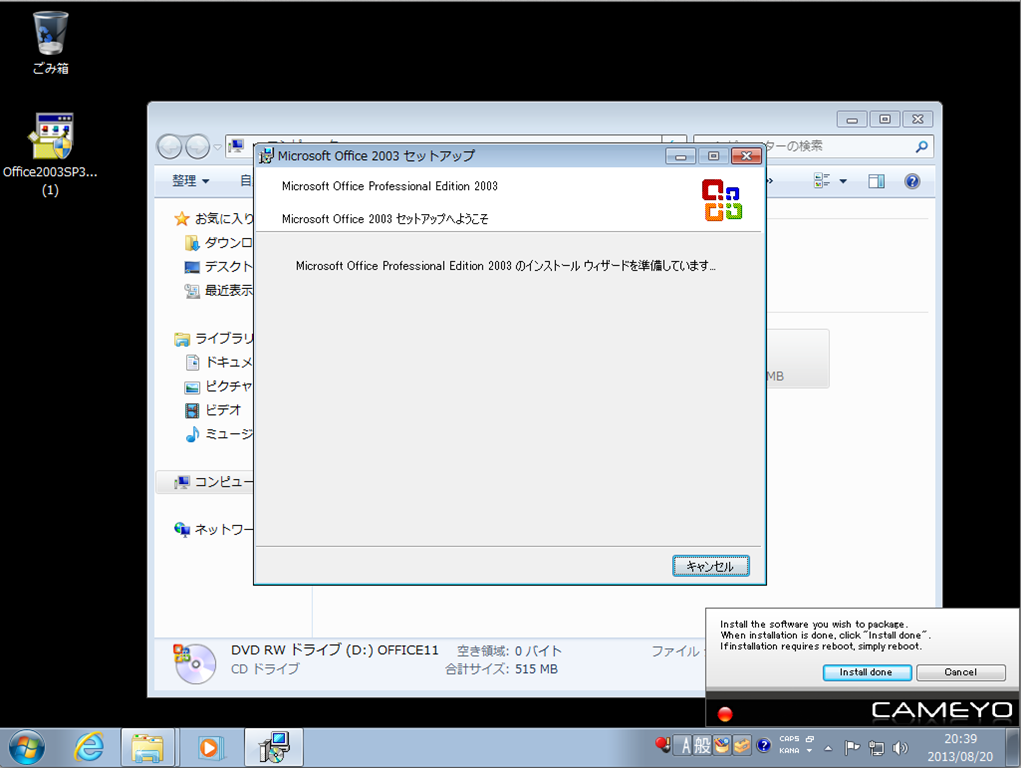Open Action Center flag icon
This screenshot has height=768, width=1021.
852,748
